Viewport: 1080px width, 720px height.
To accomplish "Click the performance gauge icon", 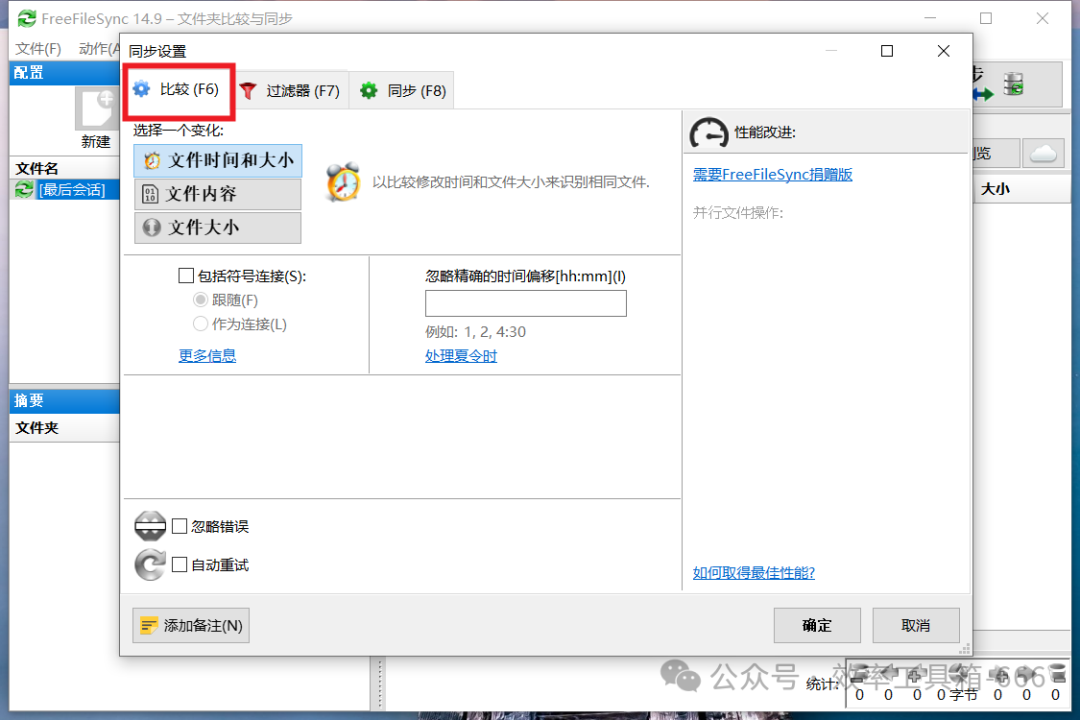I will coord(708,132).
